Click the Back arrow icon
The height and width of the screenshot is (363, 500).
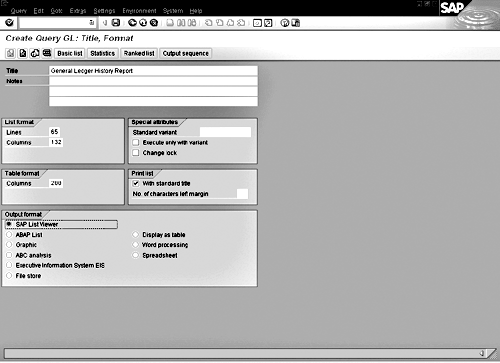click(x=132, y=23)
